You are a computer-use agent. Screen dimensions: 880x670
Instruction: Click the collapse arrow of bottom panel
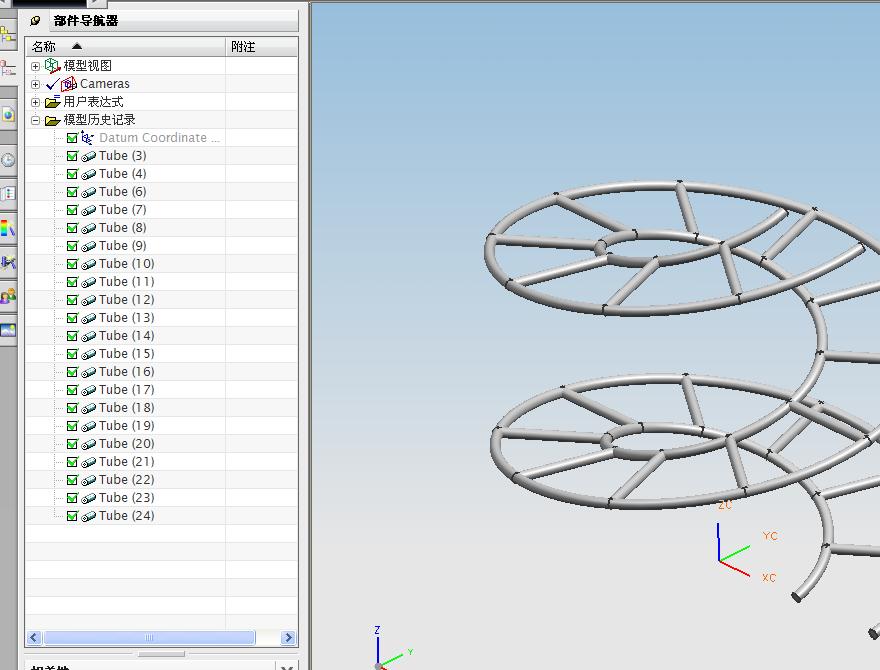(287, 668)
